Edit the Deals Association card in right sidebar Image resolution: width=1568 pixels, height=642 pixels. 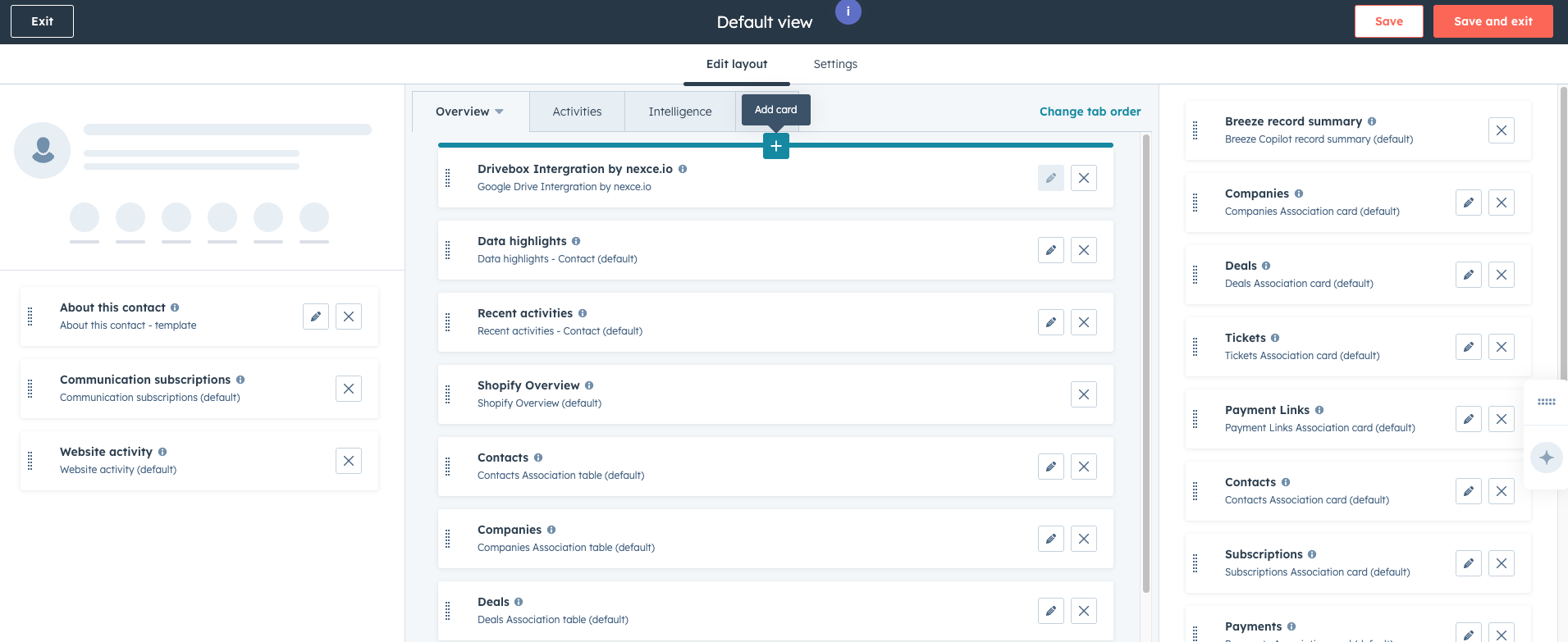point(1468,275)
